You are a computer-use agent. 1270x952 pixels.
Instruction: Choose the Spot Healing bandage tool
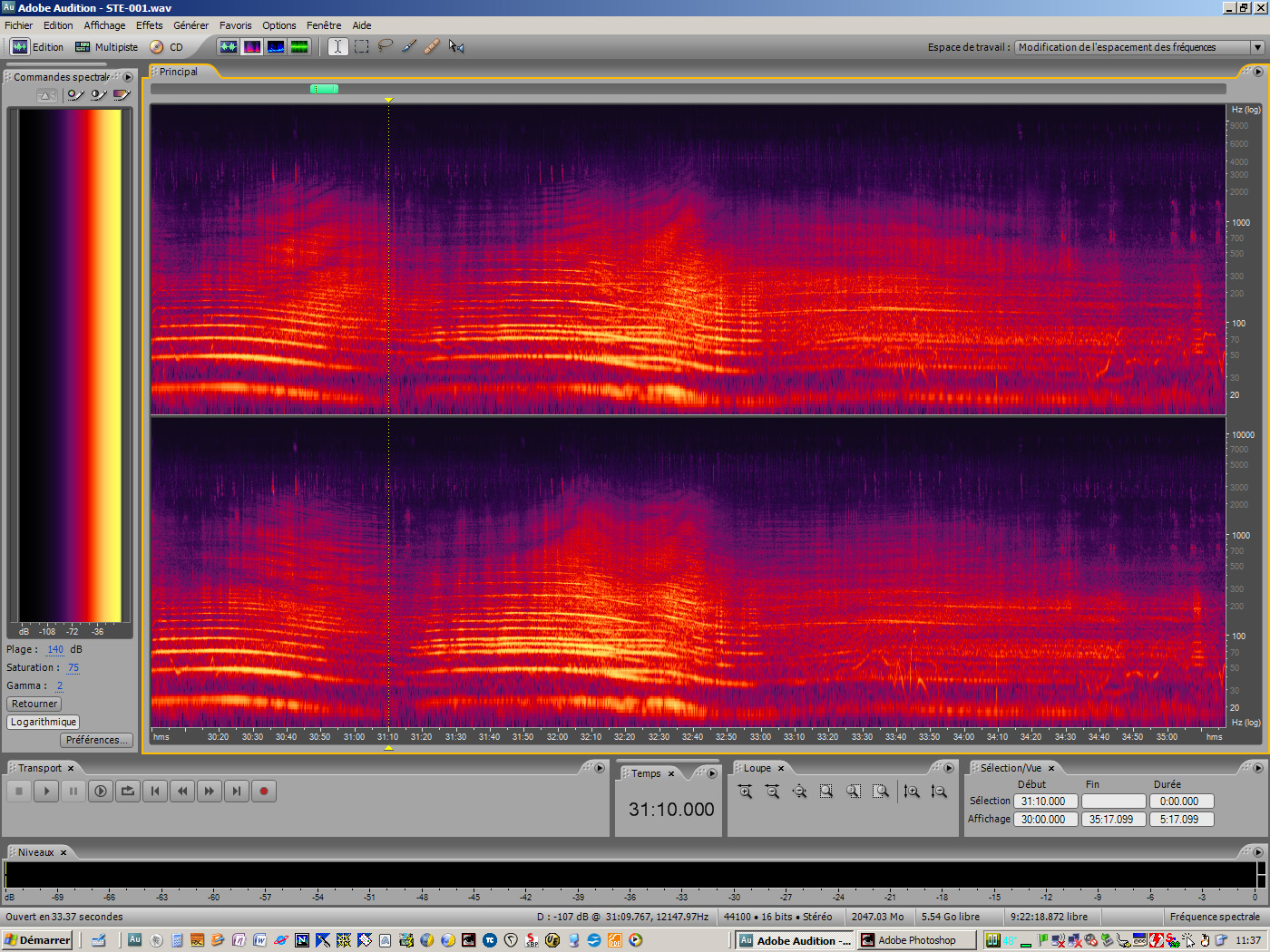(433, 46)
